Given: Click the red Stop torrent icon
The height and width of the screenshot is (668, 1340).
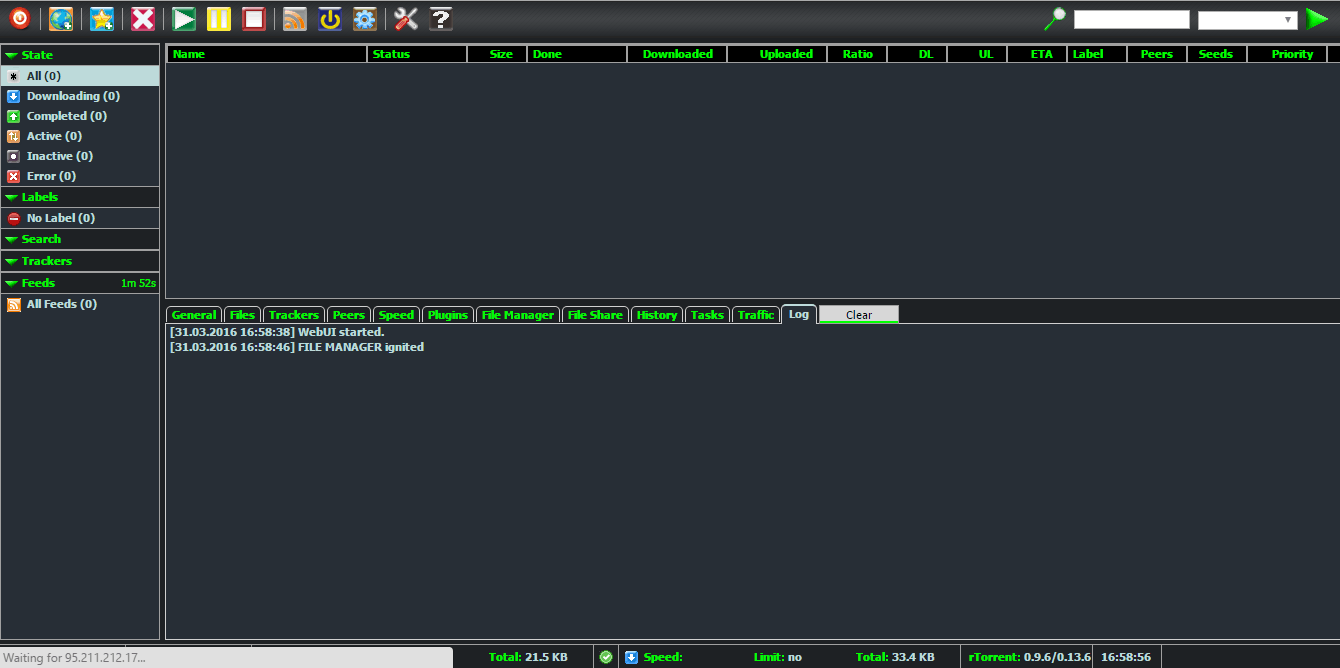Looking at the screenshot, I should (x=254, y=19).
